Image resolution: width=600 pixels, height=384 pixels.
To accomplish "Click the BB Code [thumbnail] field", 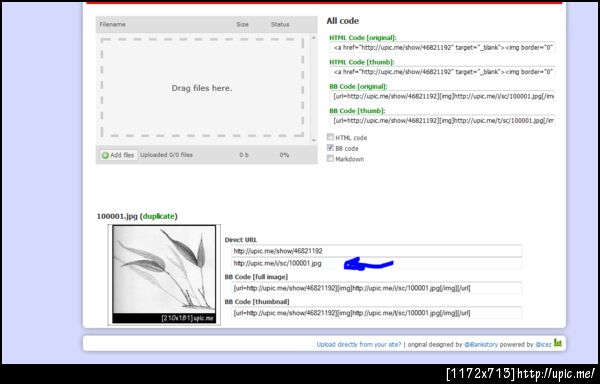I will [x=377, y=313].
